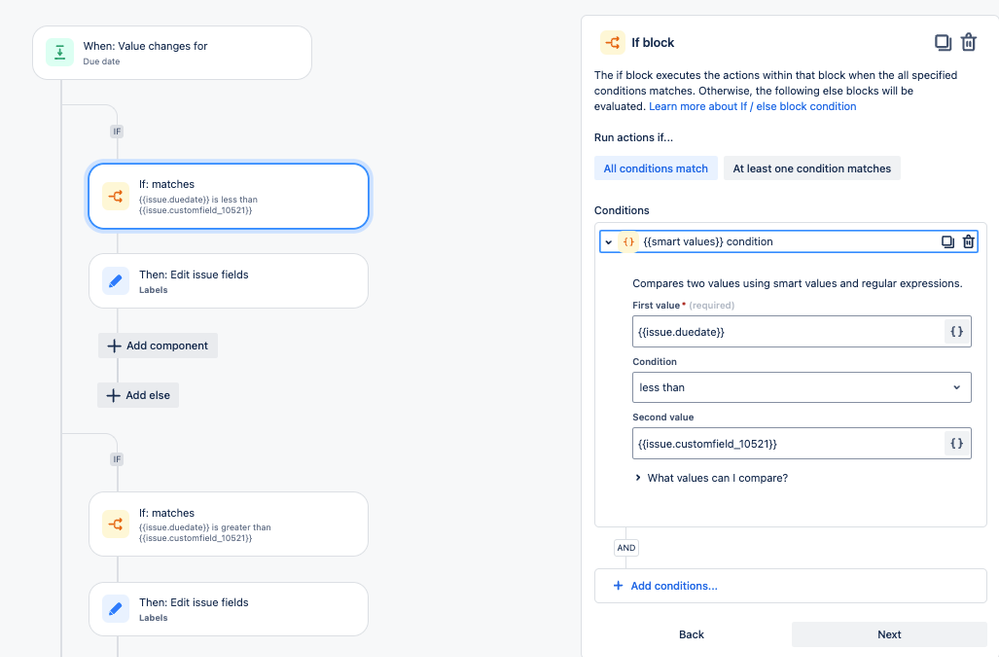Click Add else in the first branch
999x657 pixels.
pyautogui.click(x=138, y=395)
